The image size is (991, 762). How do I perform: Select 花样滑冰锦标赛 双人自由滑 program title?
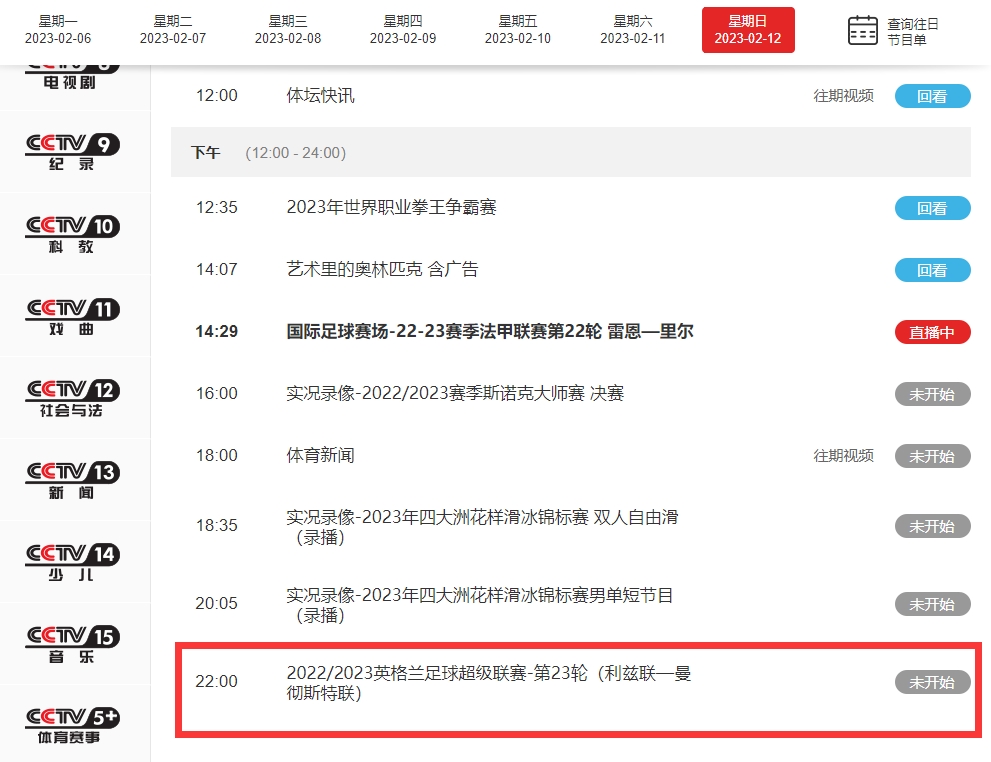pyautogui.click(x=482, y=527)
